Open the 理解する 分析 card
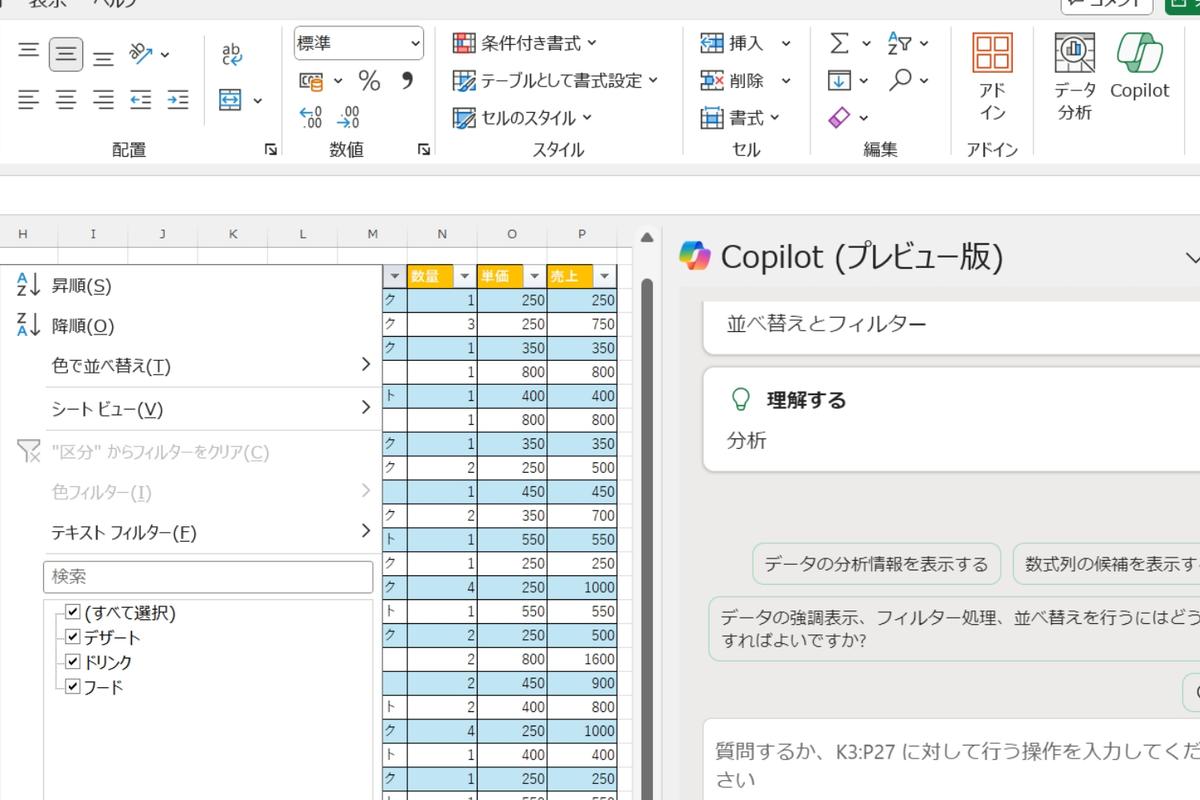This screenshot has width=1200, height=800. 951,419
